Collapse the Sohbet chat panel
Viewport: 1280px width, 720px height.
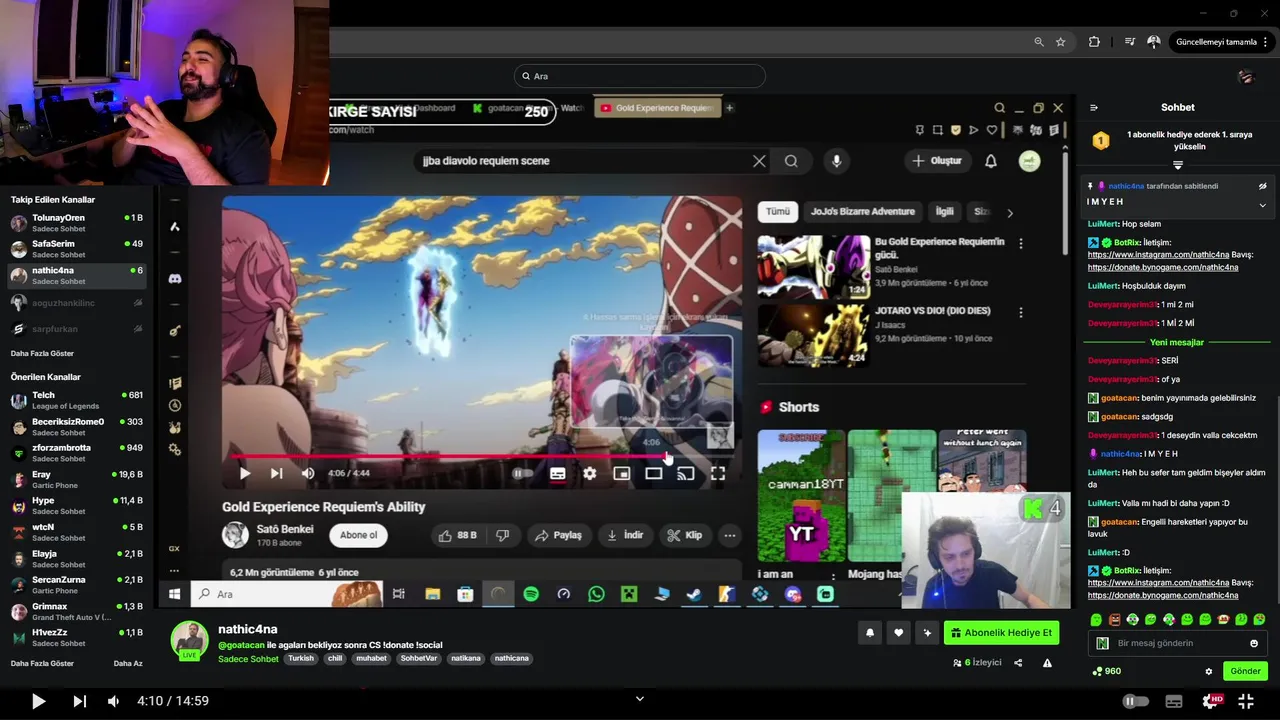point(1094,108)
